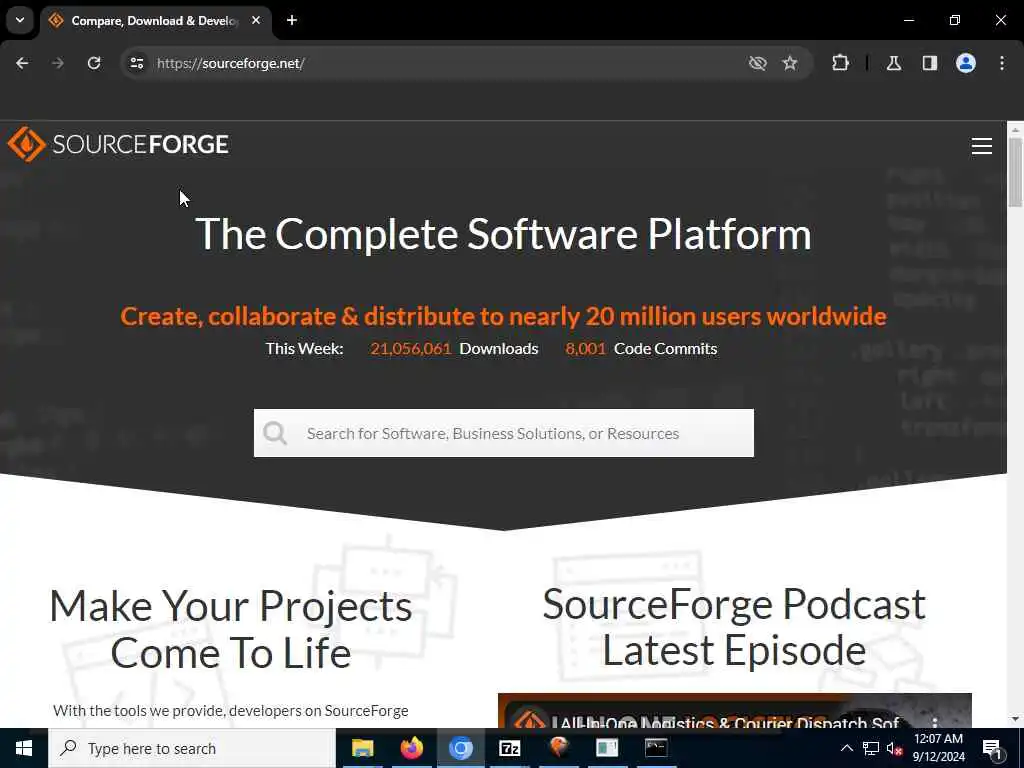This screenshot has width=1024, height=768.
Task: Open the hamburger navigation menu
Action: [982, 146]
